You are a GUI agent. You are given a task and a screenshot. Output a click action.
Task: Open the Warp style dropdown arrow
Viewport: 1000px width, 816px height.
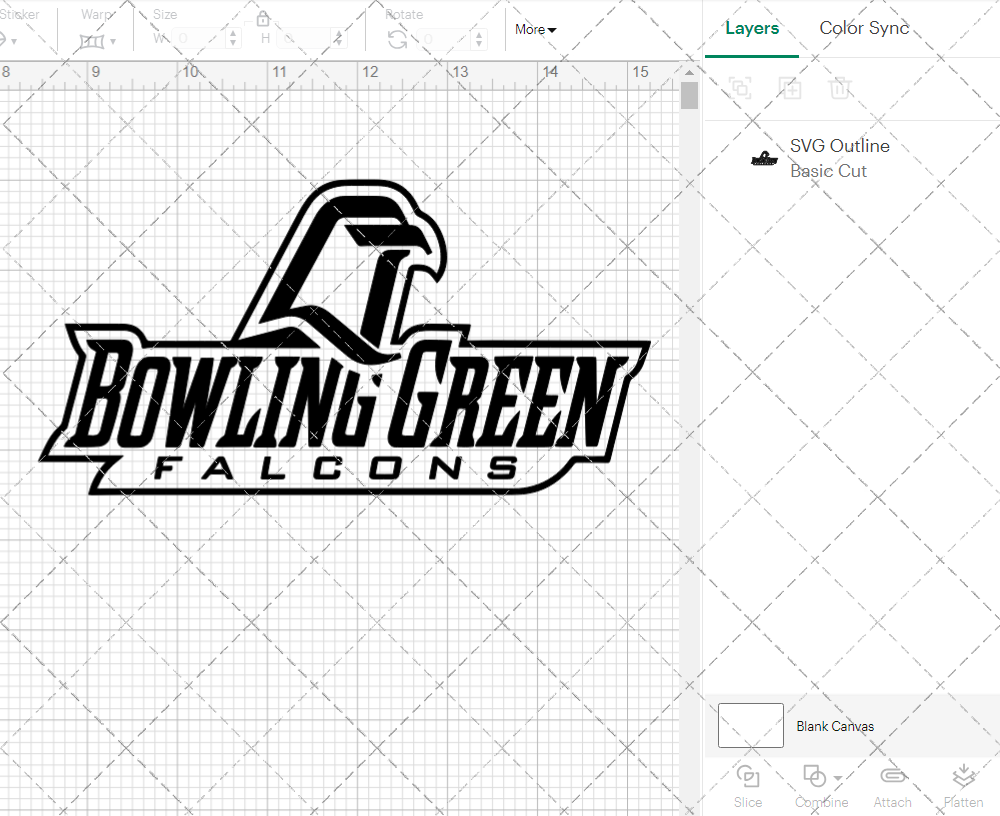point(113,41)
